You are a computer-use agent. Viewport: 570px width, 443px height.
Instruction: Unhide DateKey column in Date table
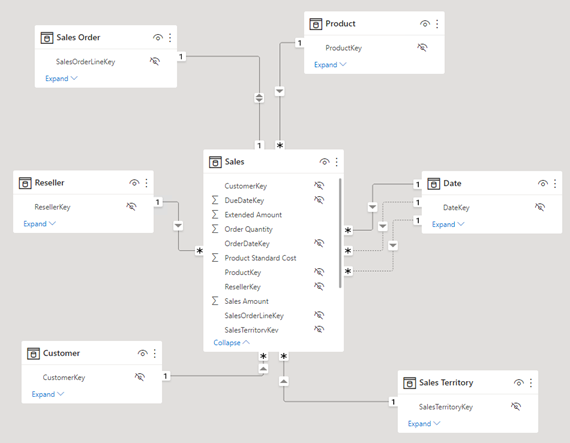[540, 207]
